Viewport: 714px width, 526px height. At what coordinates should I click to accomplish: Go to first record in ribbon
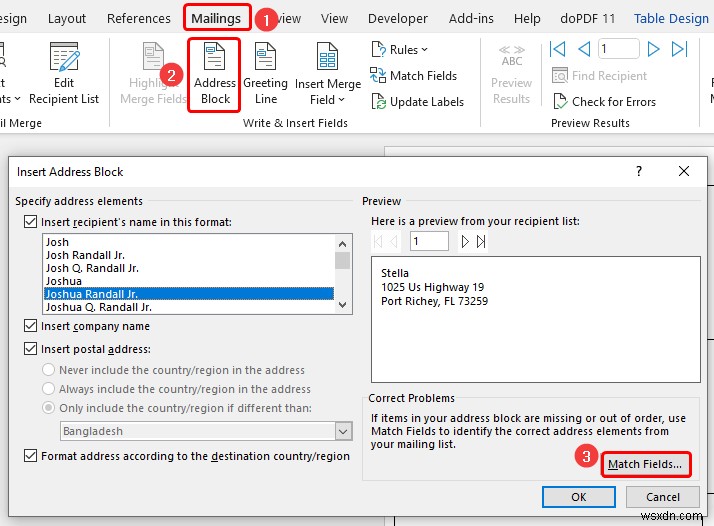557,49
